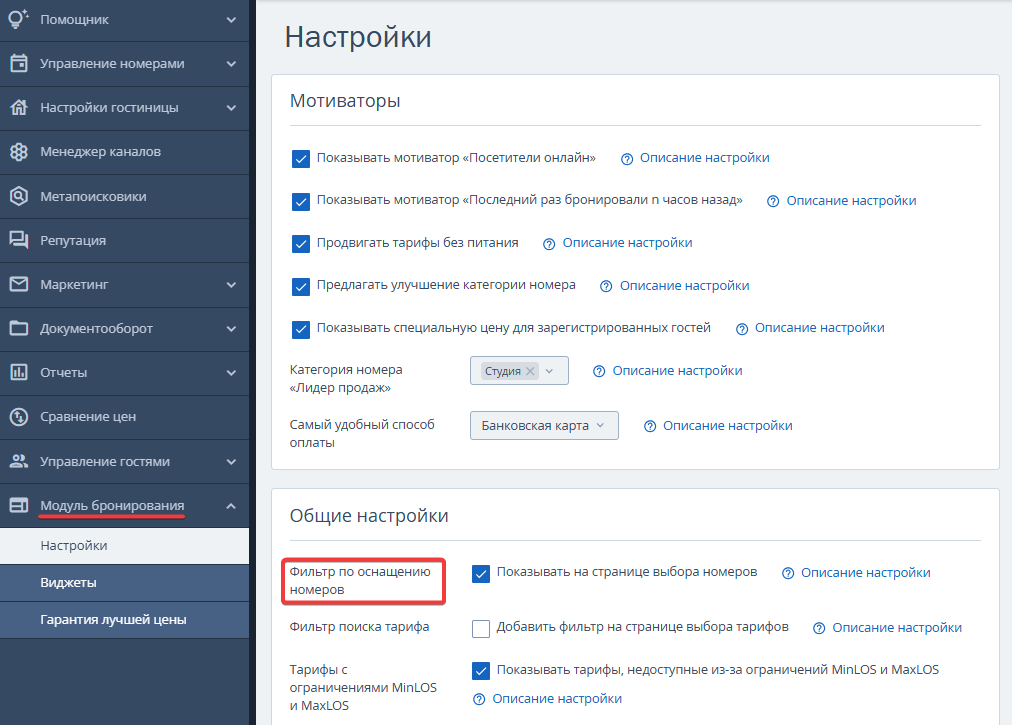Open Виджеты submenu item
Screen dimensions: 1012x725
point(125,582)
